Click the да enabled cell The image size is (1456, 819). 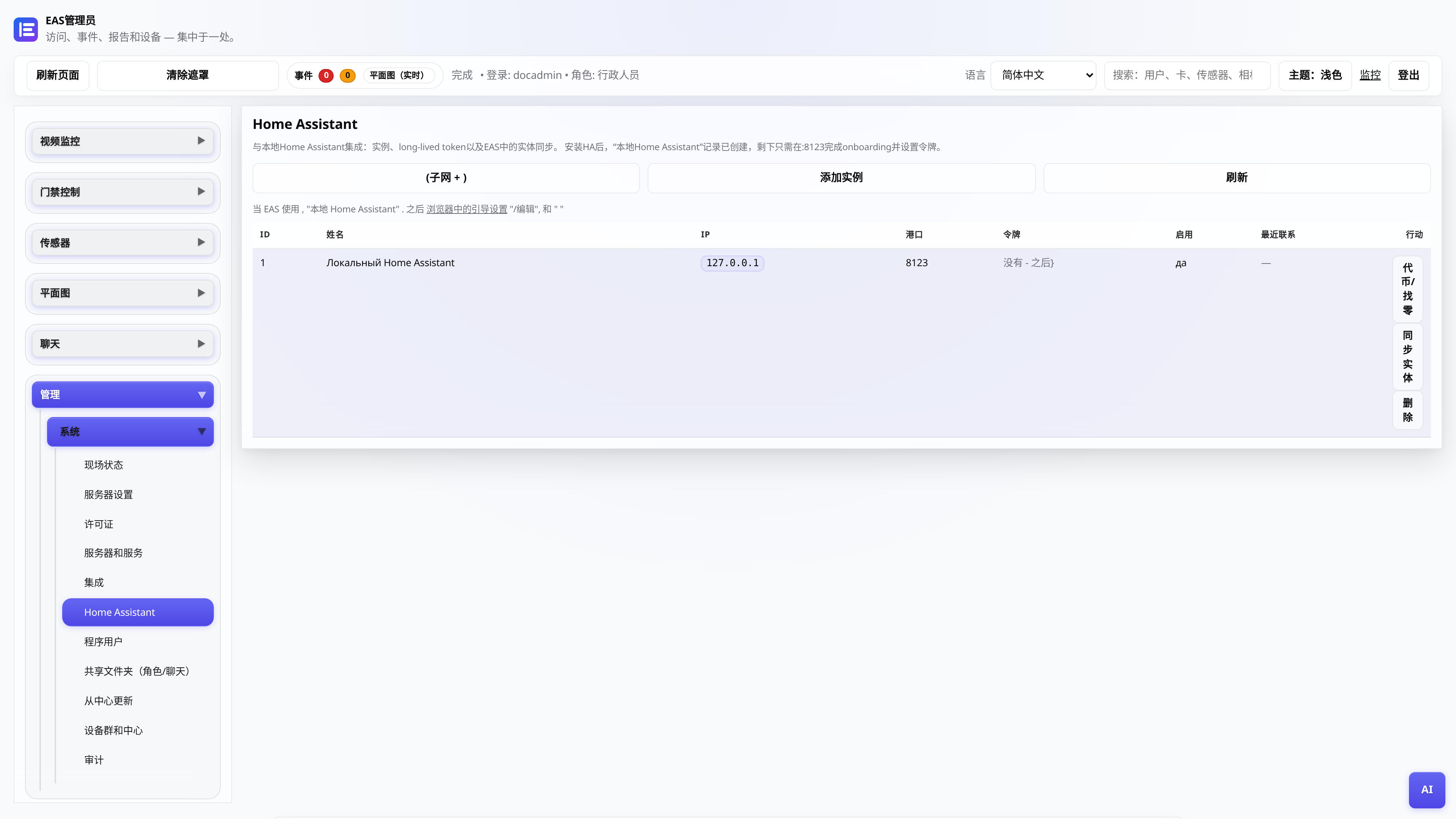1181,264
